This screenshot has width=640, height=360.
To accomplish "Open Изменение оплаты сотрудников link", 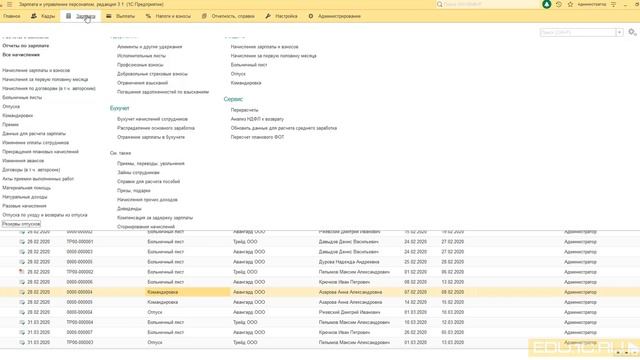I will click(x=36, y=142).
